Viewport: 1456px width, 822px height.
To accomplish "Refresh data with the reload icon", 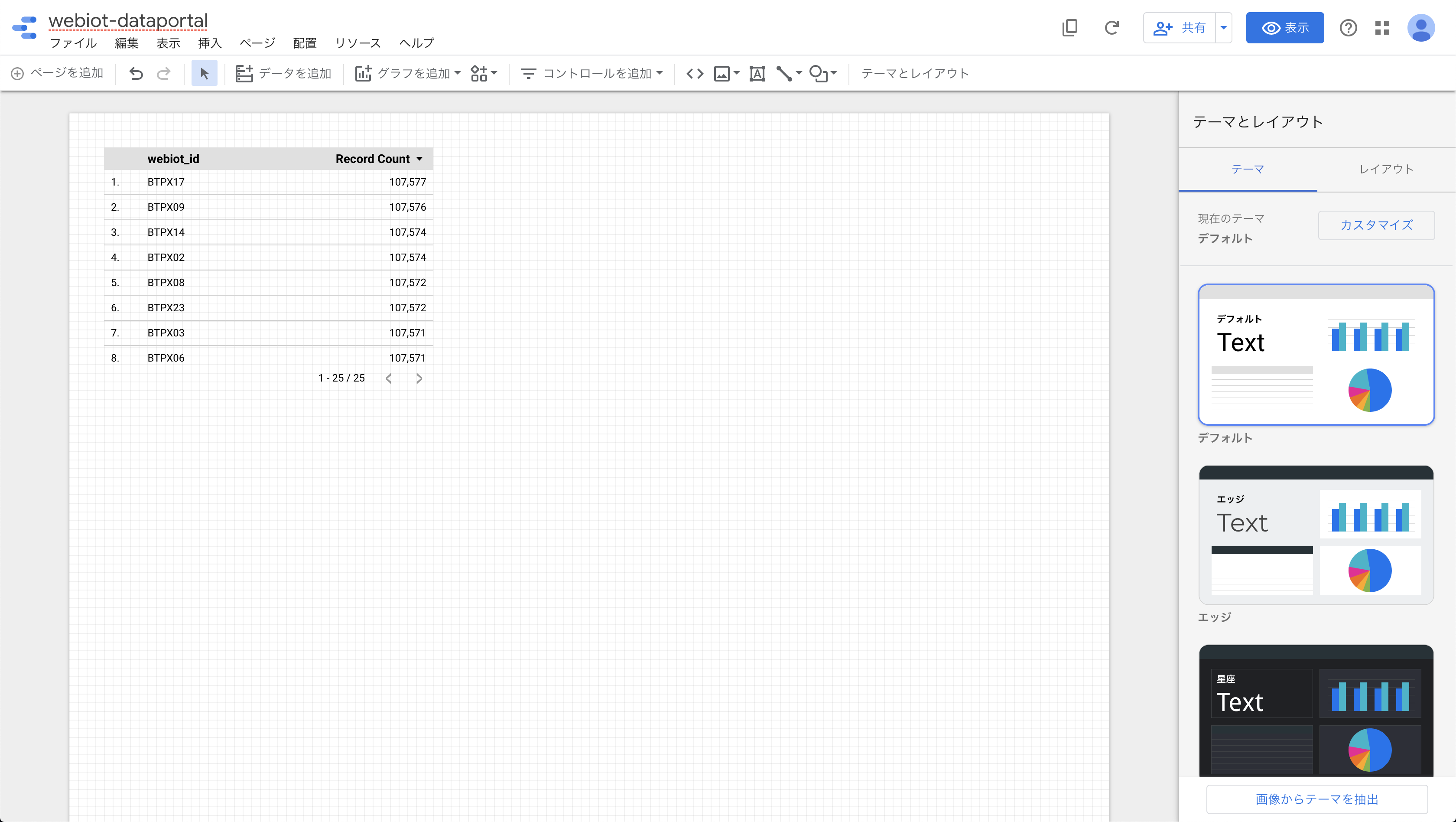I will [x=1111, y=28].
